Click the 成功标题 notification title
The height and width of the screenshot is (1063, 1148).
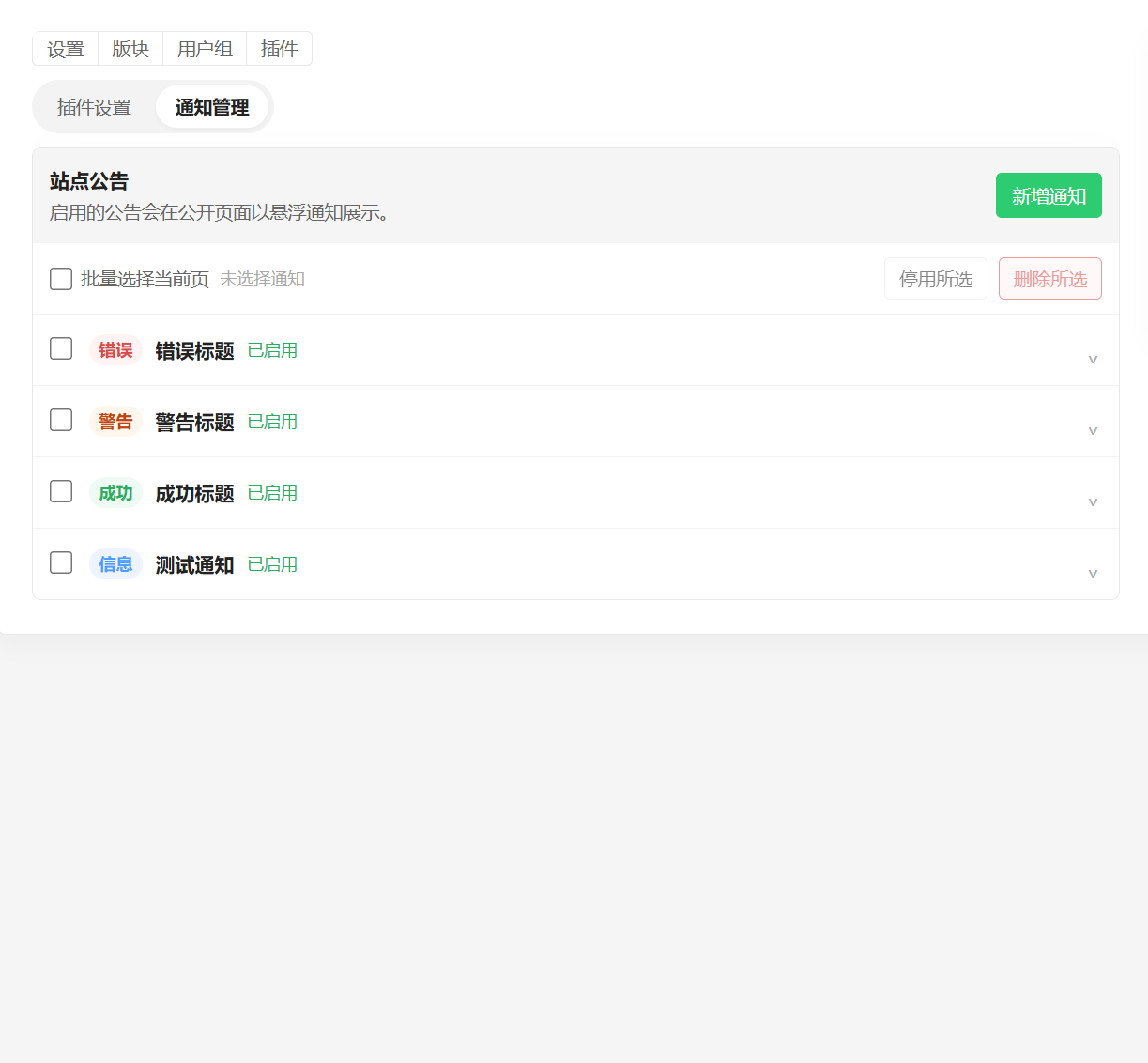[194, 493]
